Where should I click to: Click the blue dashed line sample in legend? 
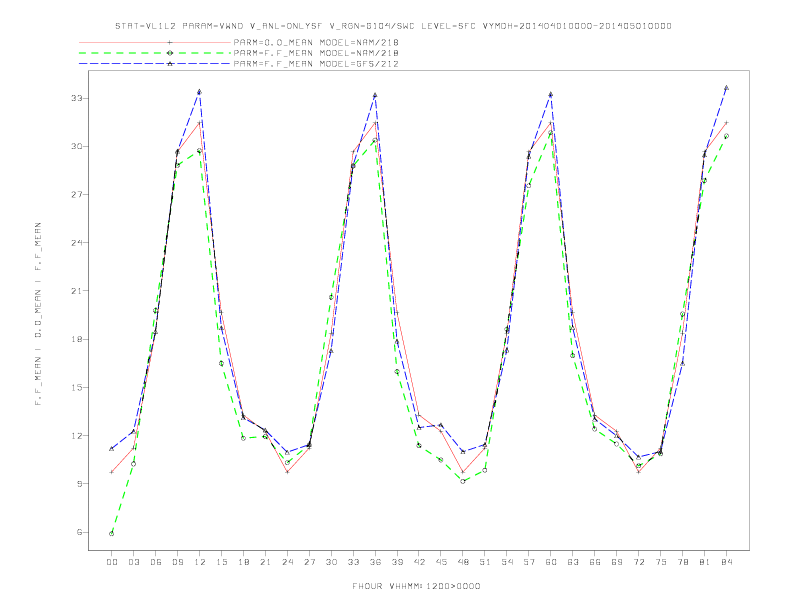point(155,64)
